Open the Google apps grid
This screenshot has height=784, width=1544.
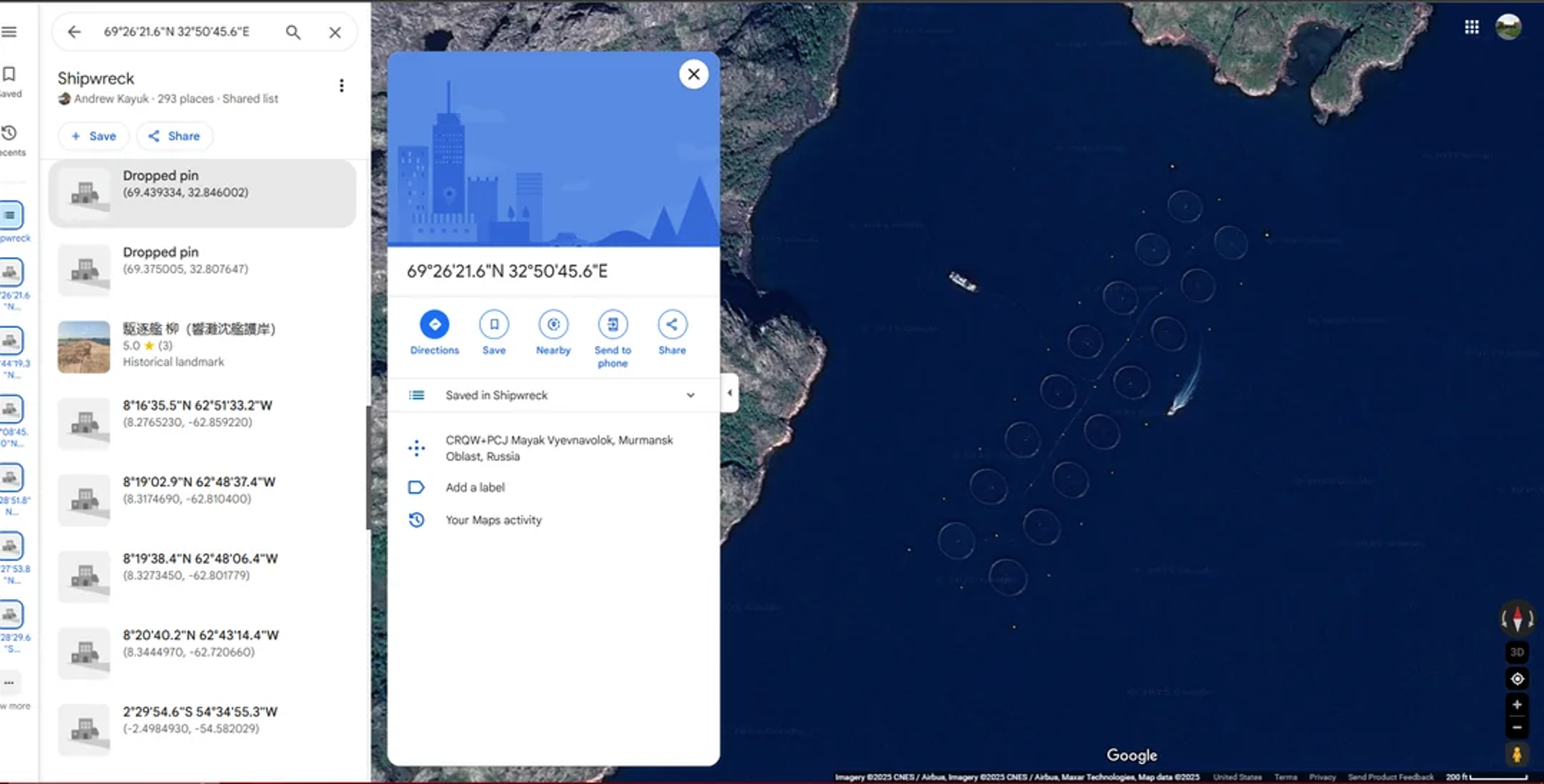1471,28
